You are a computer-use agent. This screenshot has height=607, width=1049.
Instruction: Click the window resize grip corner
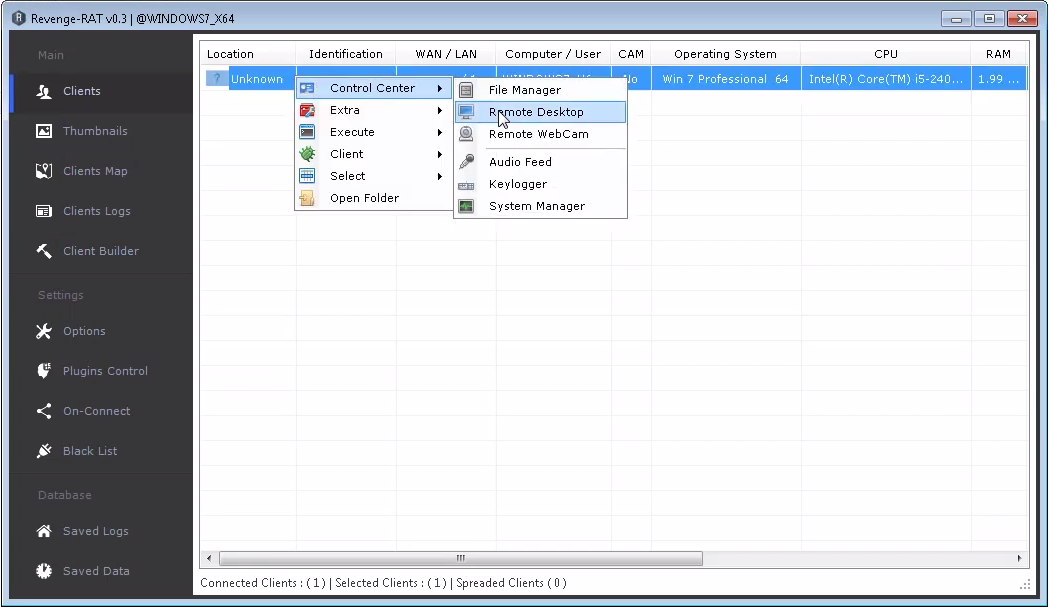pyautogui.click(x=1025, y=584)
